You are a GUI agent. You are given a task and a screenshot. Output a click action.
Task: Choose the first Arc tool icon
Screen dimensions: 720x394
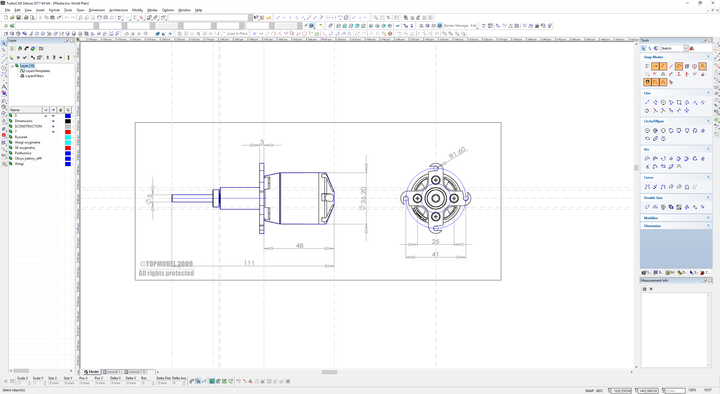coord(647,158)
